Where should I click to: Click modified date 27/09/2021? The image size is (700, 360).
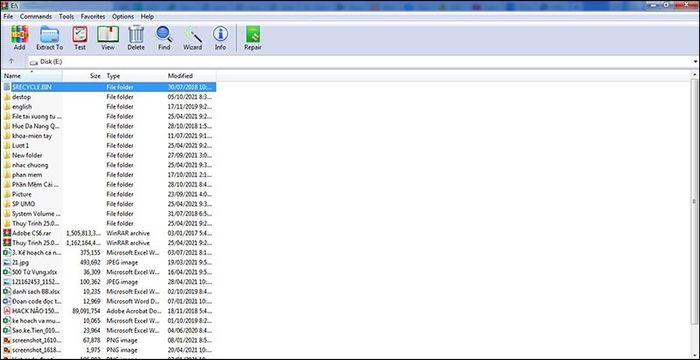(x=190, y=155)
